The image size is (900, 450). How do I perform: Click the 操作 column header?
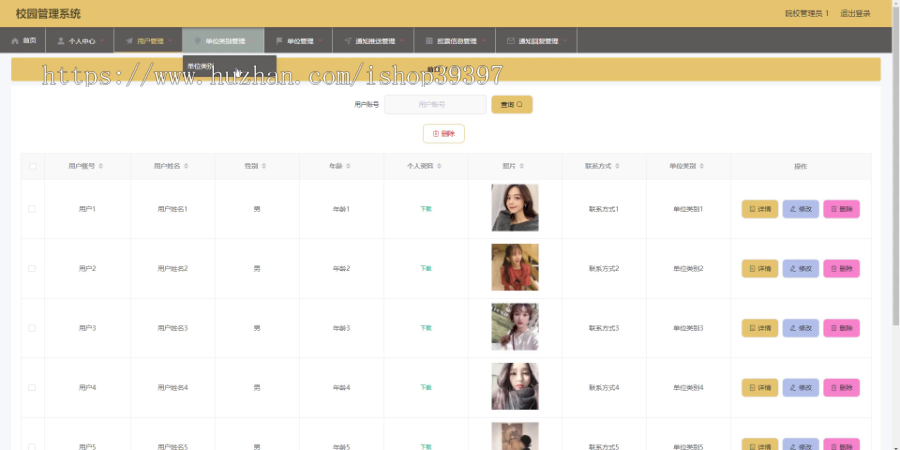tap(801, 166)
